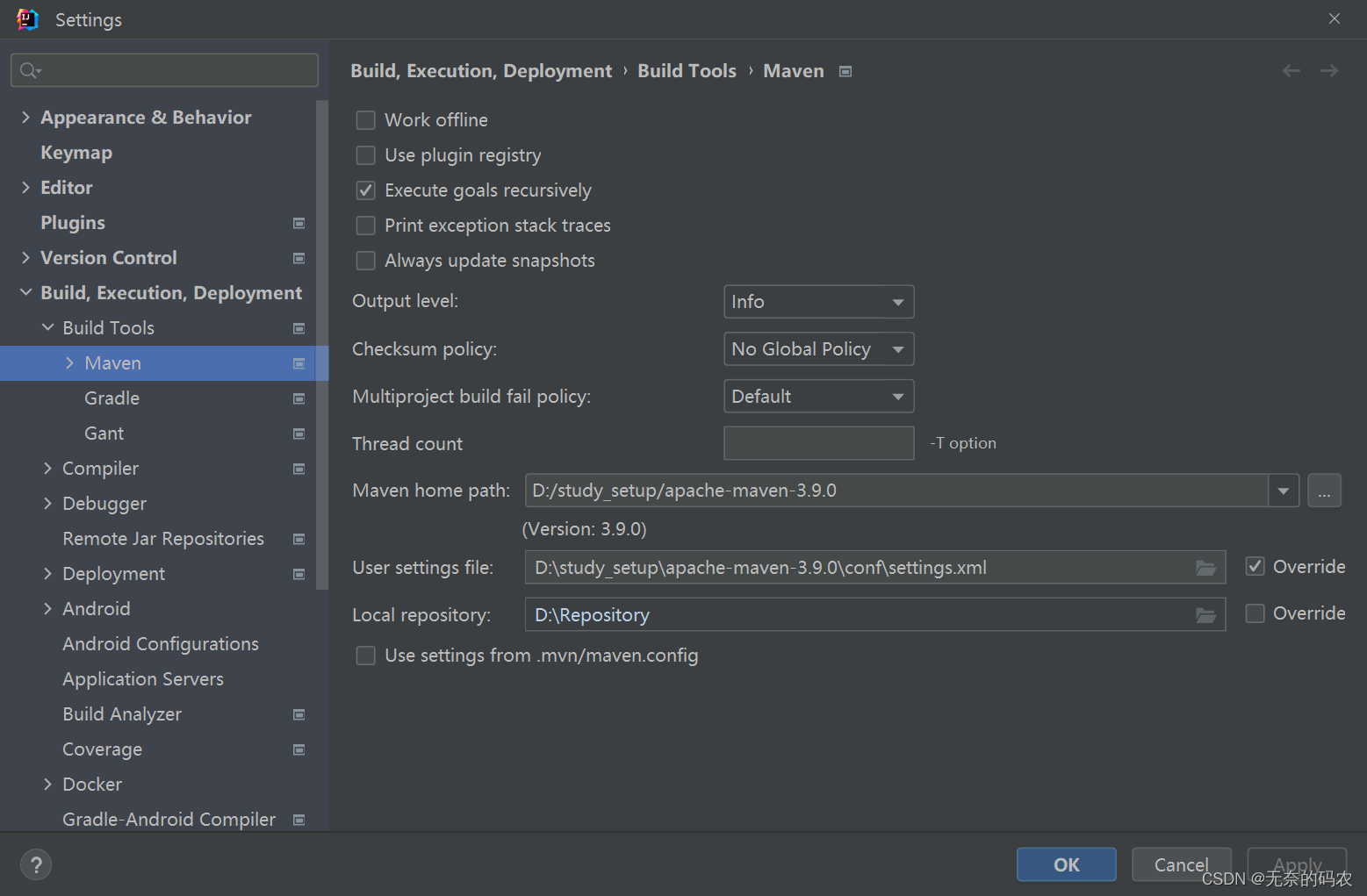
Task: Click project-level icon on Build Tools row
Action: (x=299, y=328)
